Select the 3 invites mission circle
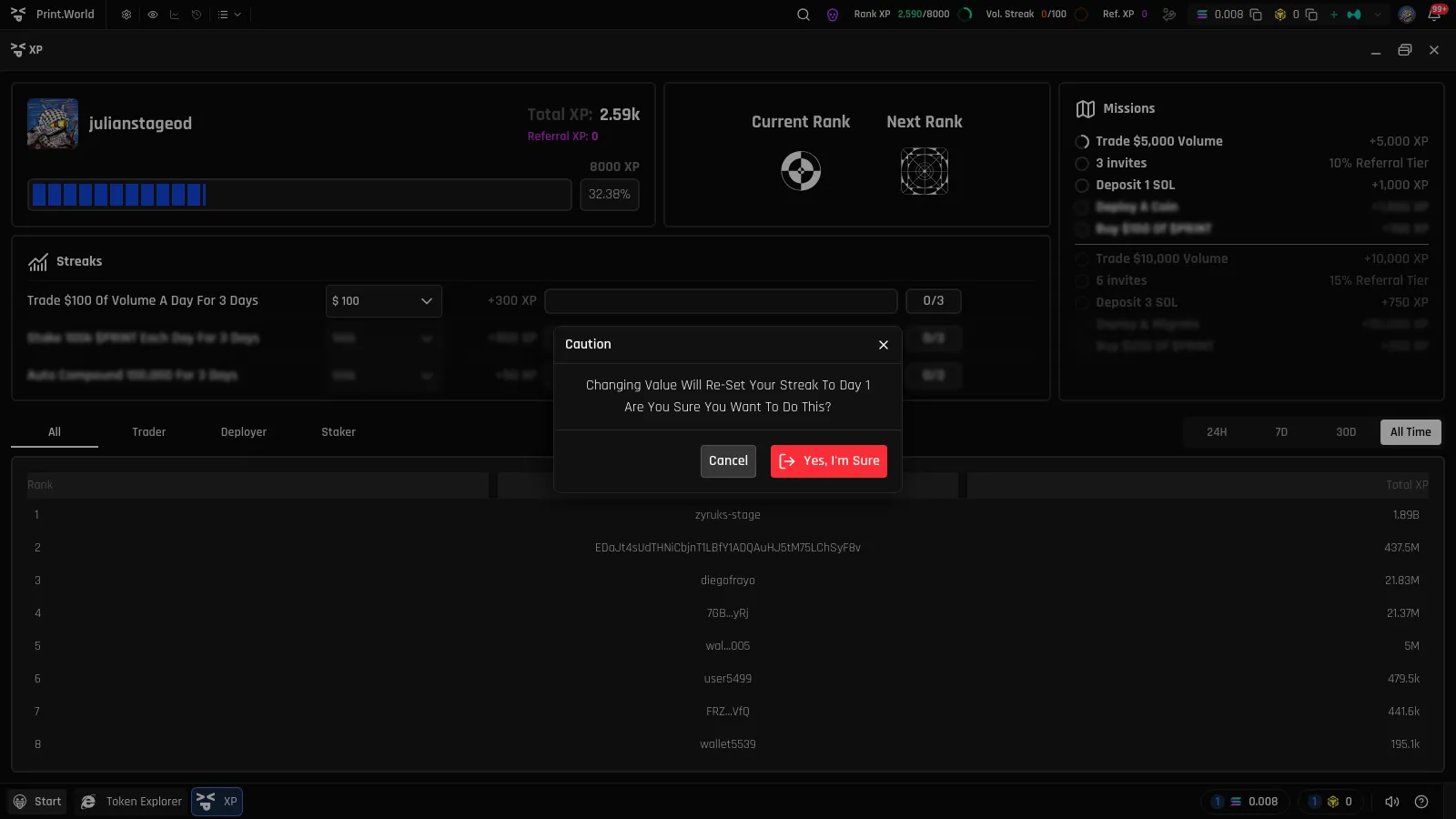Screen dimensions: 1456x819 (x=1082, y=164)
